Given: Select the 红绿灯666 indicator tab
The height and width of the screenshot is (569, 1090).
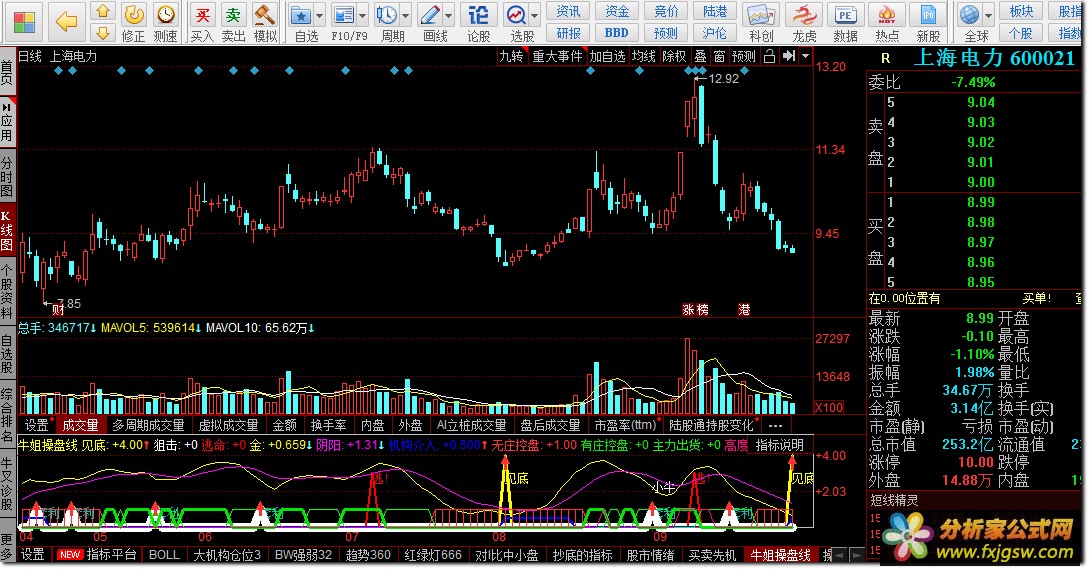Looking at the screenshot, I should point(433,554).
